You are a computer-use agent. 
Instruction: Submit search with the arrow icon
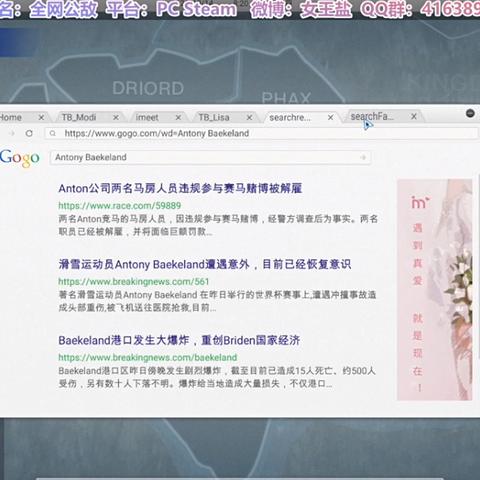(x=363, y=157)
